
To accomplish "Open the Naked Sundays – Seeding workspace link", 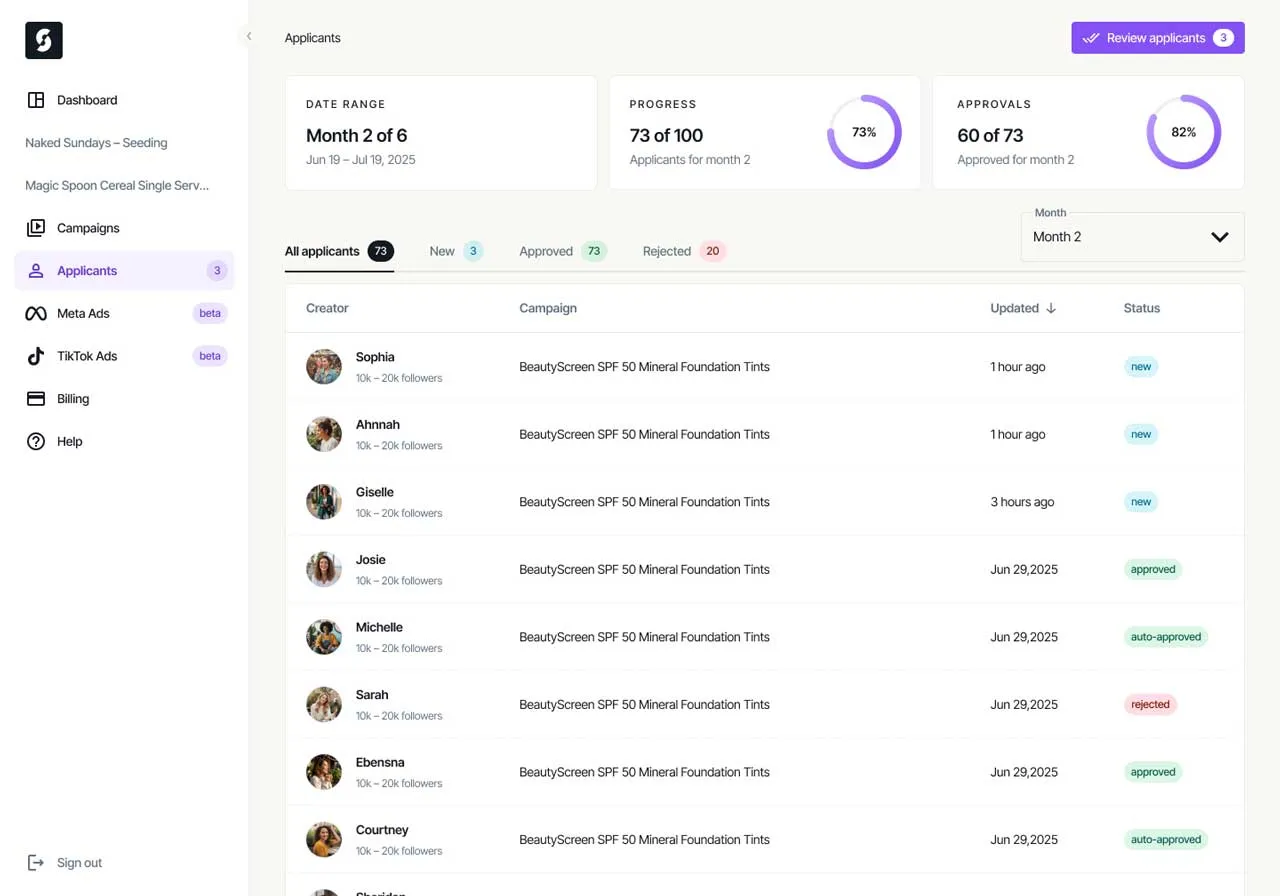I will tap(95, 142).
